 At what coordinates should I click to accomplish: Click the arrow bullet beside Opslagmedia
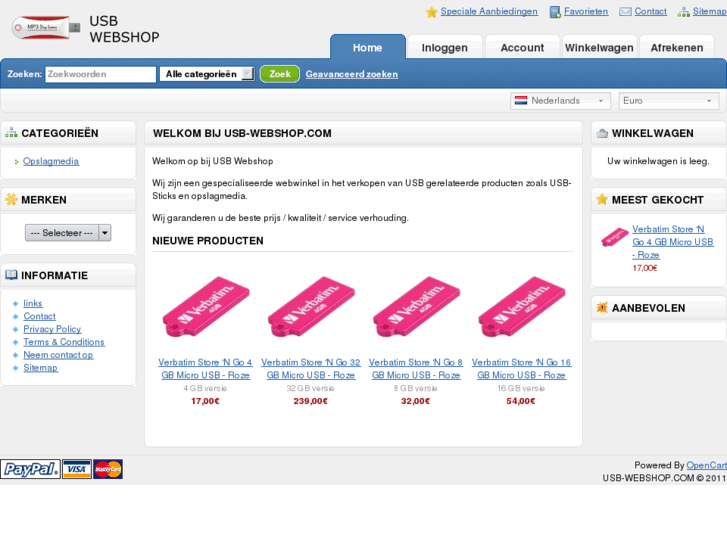[x=16, y=162]
